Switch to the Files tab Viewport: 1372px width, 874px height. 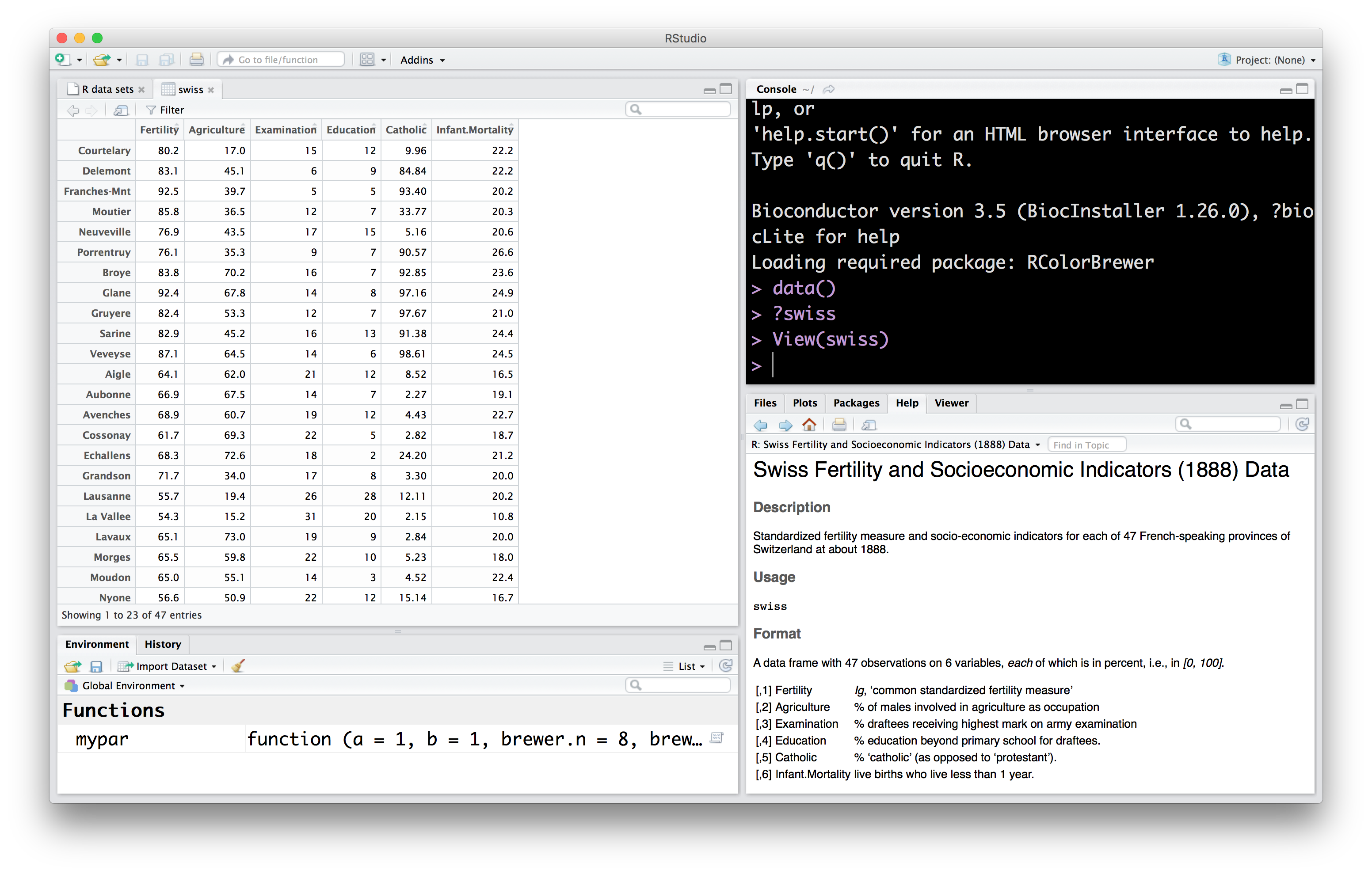[x=765, y=403]
